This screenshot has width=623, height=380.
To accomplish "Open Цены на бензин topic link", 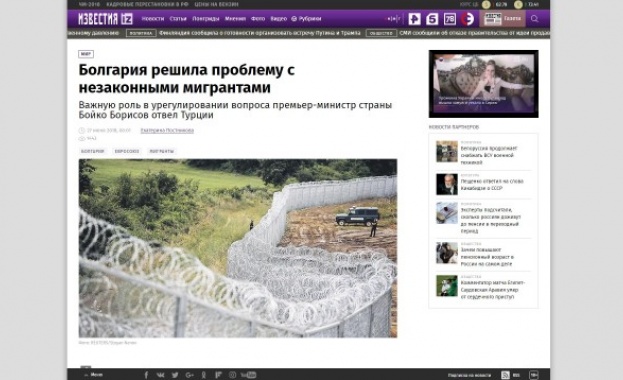I will [x=217, y=4].
